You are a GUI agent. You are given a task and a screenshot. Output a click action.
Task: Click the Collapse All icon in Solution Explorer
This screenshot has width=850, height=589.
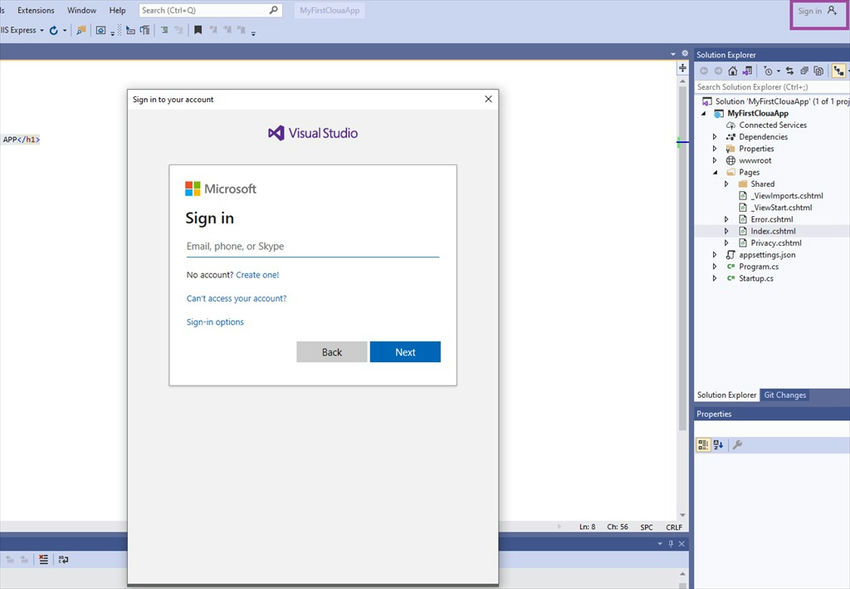click(817, 70)
